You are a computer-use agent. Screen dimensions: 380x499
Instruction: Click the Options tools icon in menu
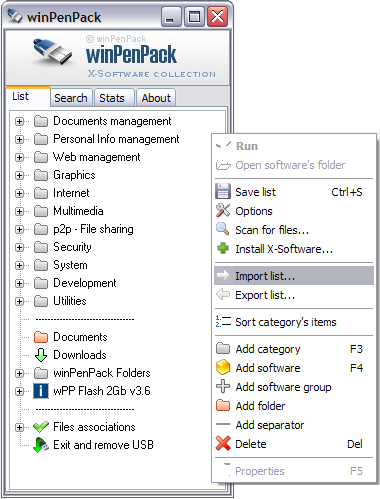[x=223, y=211]
